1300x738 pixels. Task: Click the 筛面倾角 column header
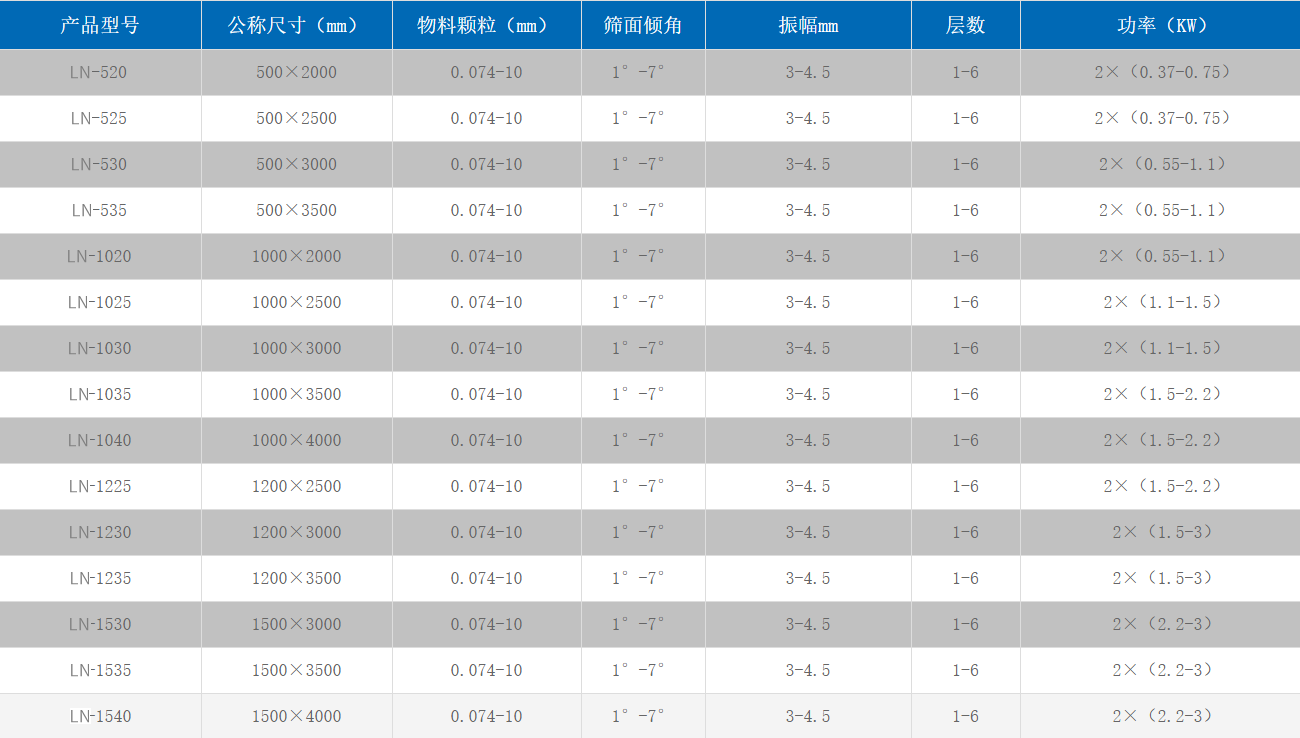[643, 25]
